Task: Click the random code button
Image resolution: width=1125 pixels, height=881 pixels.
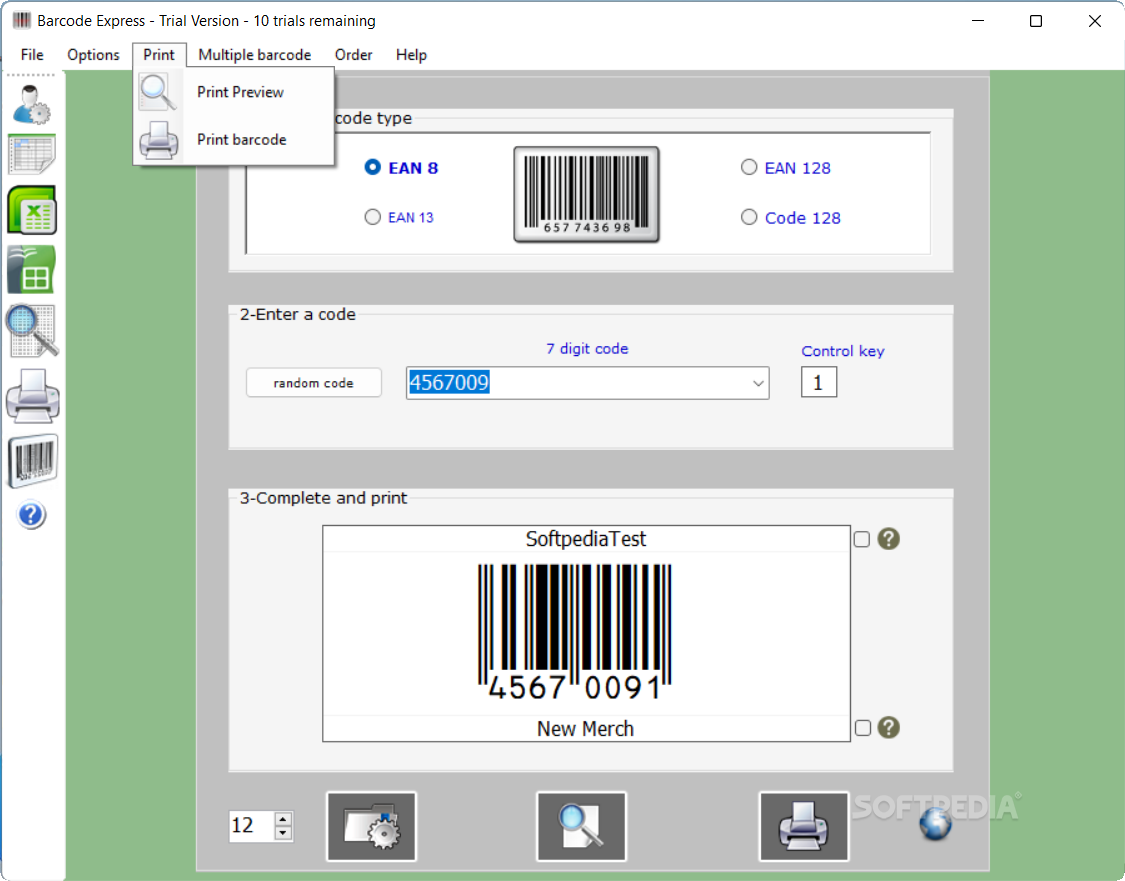Action: pos(314,382)
